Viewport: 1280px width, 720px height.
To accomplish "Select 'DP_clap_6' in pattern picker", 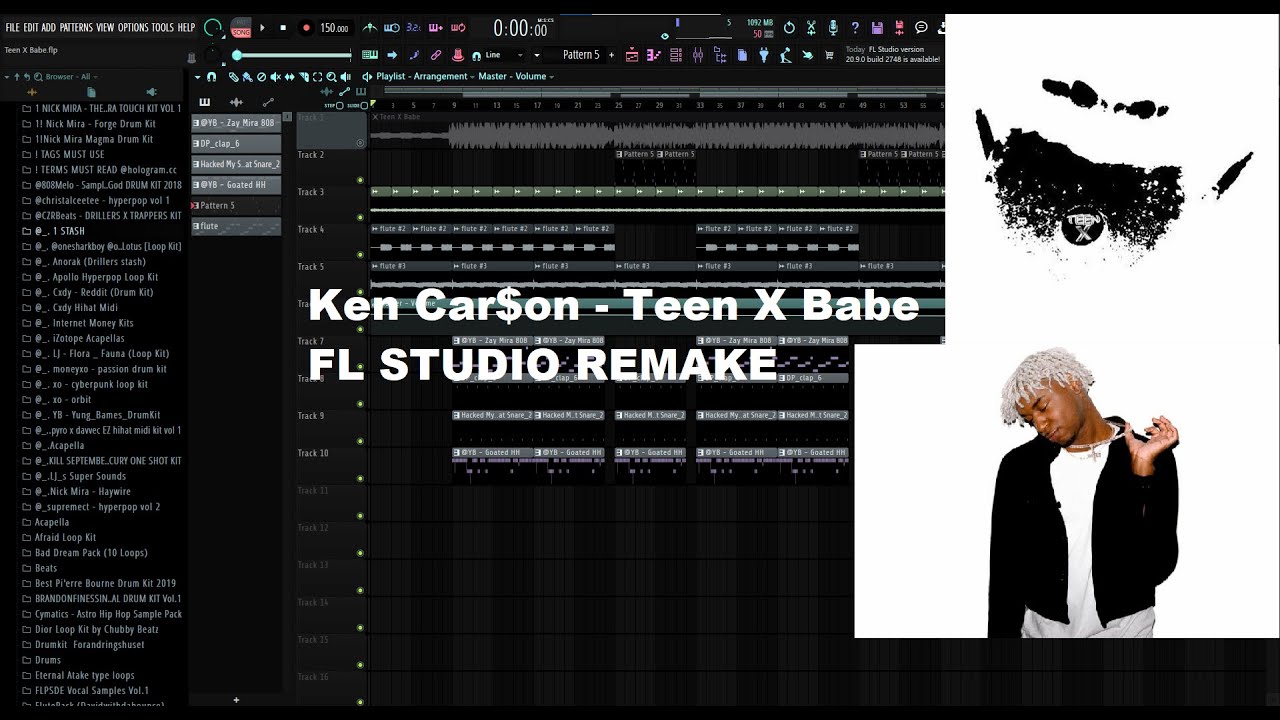I will (x=236, y=143).
